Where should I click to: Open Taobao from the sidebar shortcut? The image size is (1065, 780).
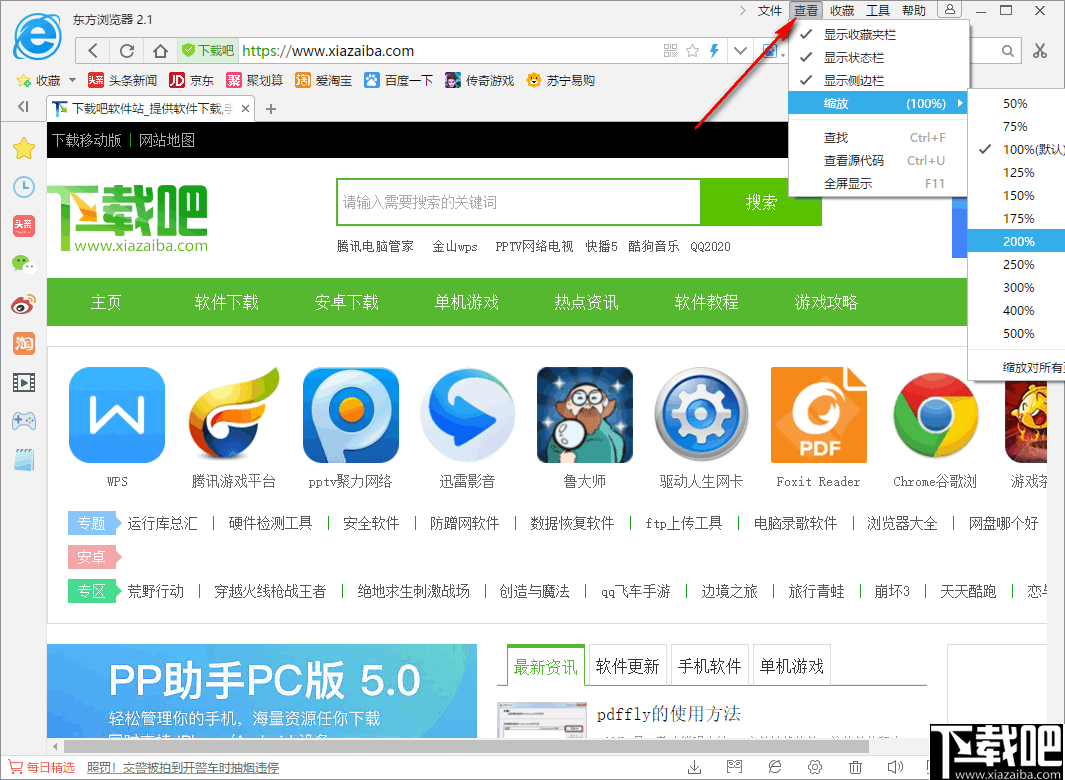pyautogui.click(x=23, y=342)
